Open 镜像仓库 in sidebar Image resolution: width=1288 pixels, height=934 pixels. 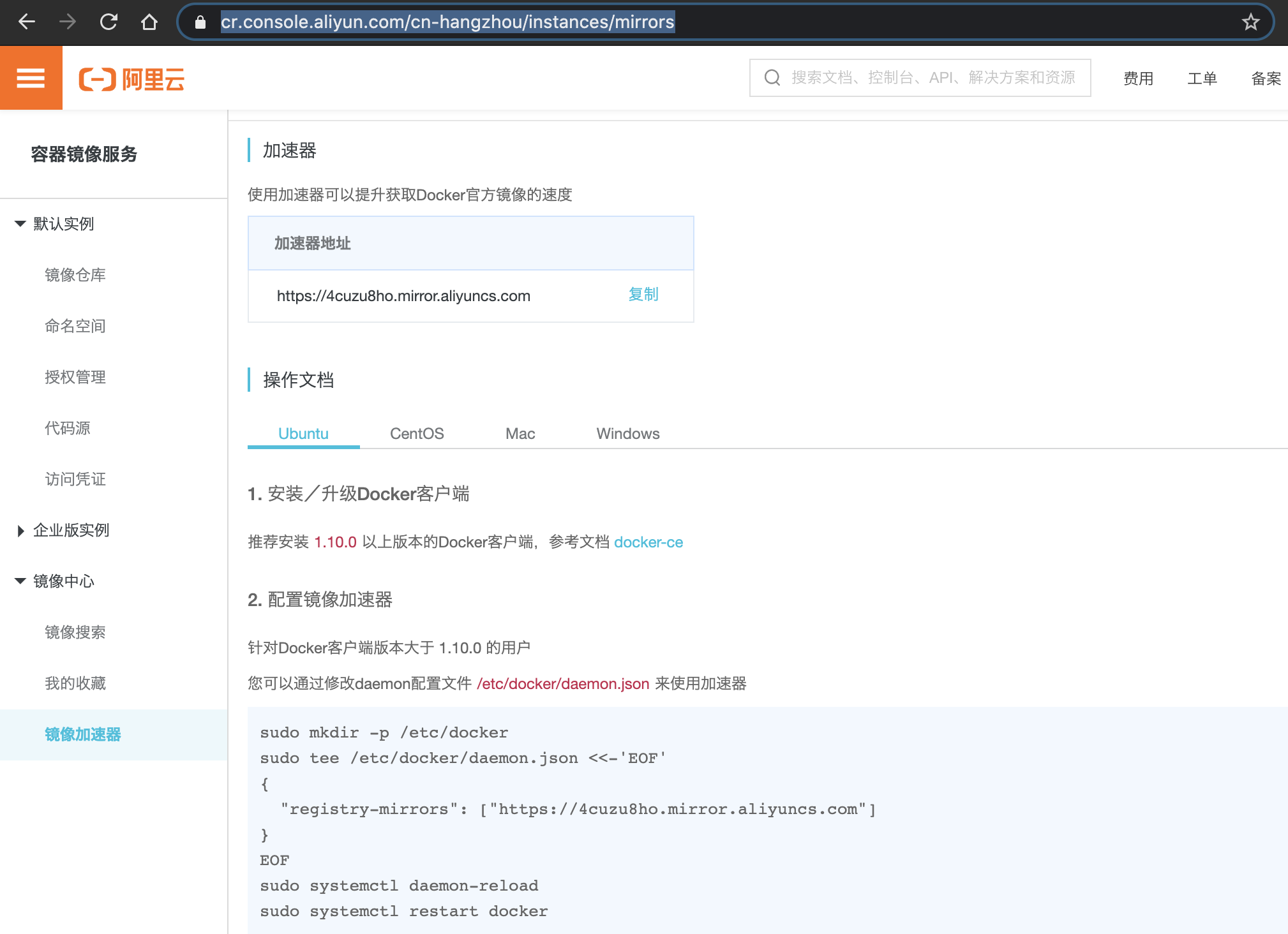coord(75,275)
